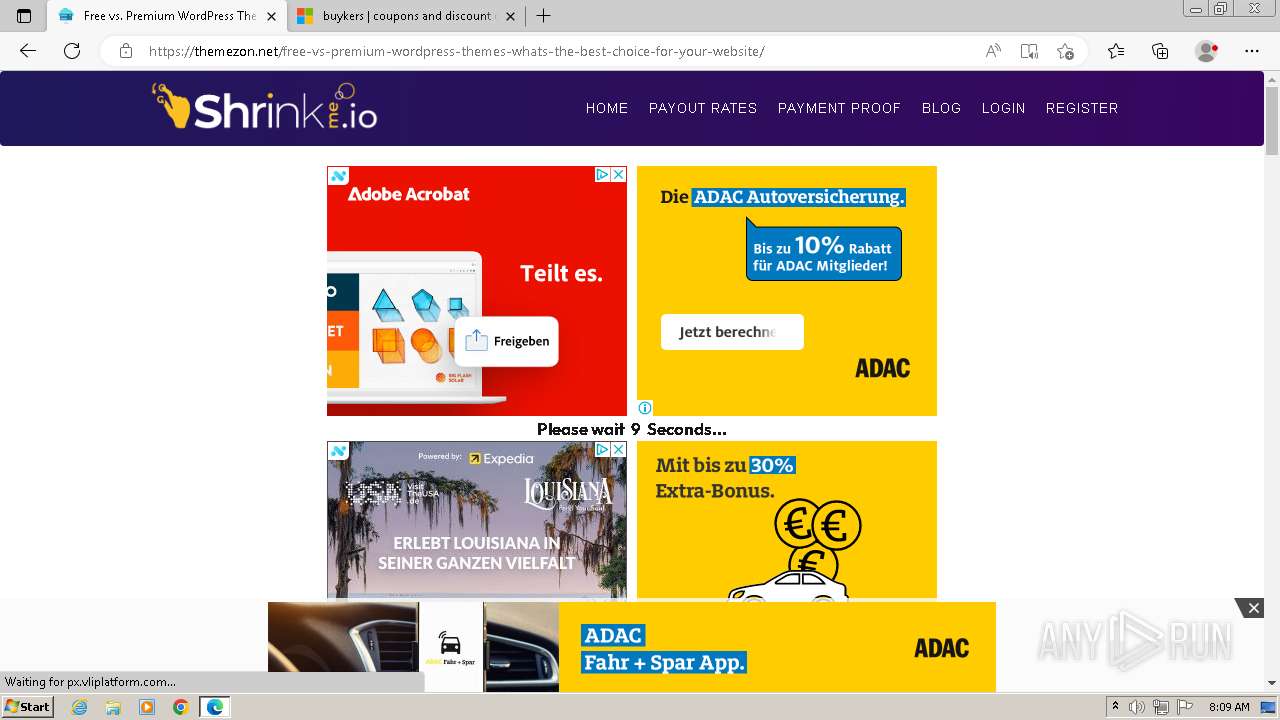Open the ADAC 30% Extra-Bonus ad
Image resolution: width=1280 pixels, height=720 pixels.
pos(787,520)
